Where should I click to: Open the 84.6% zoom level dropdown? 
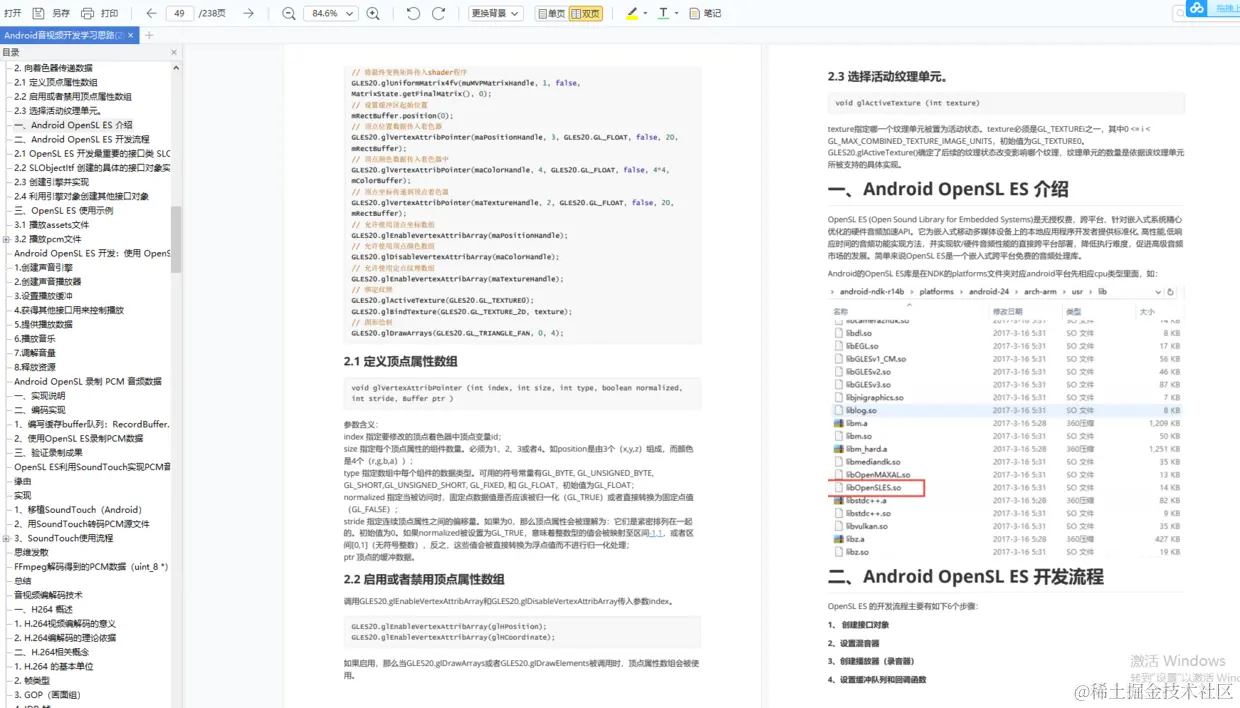[x=330, y=13]
